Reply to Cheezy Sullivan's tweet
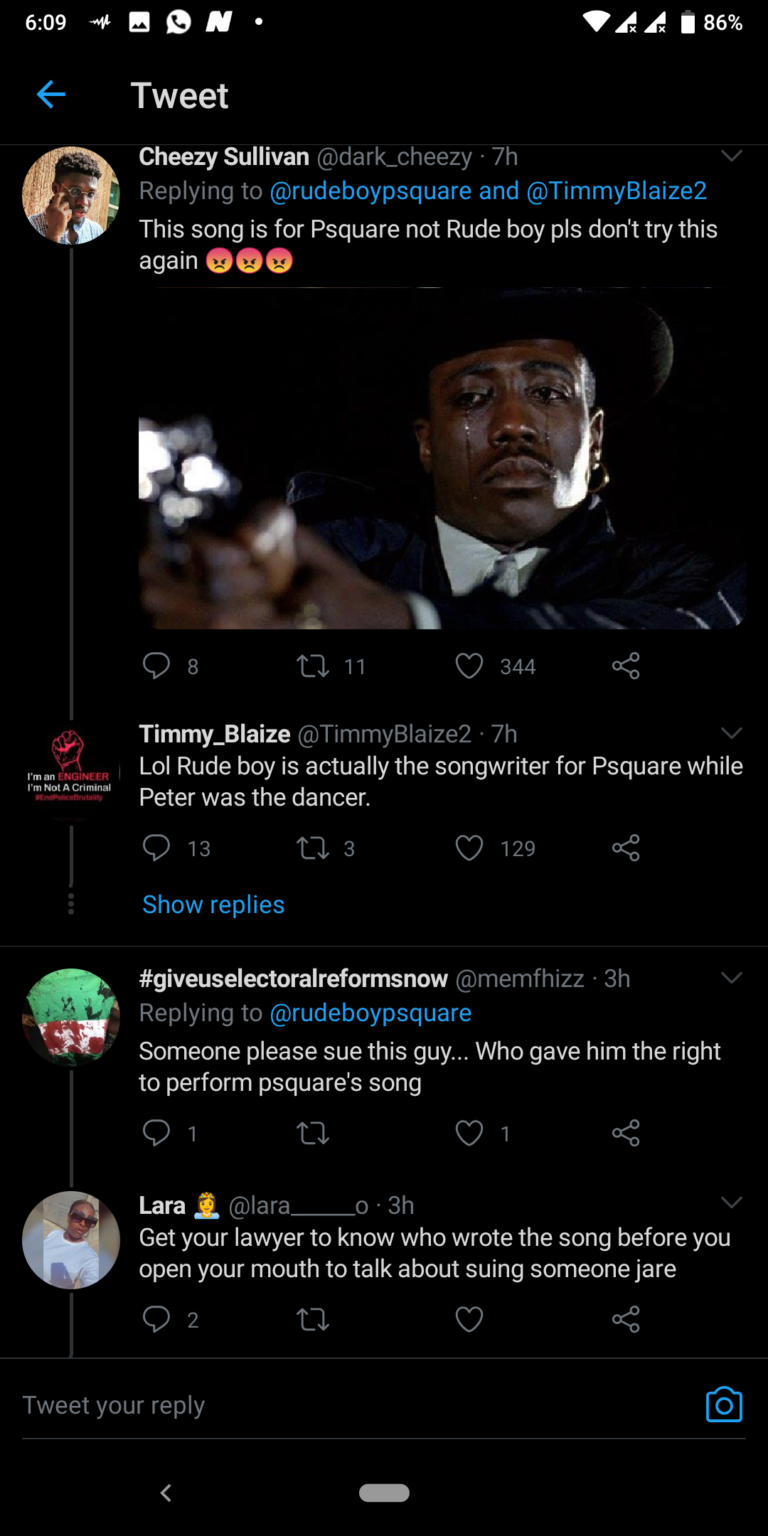 click(x=157, y=666)
